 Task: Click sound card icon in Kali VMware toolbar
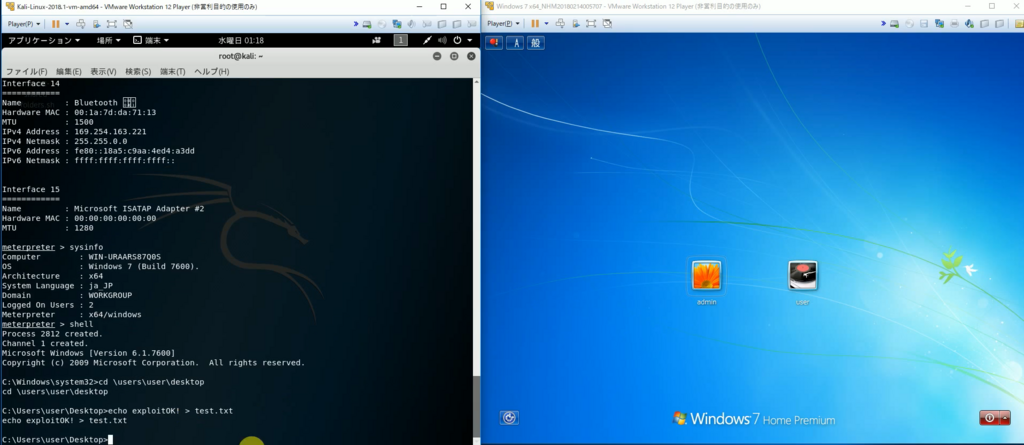point(411,24)
